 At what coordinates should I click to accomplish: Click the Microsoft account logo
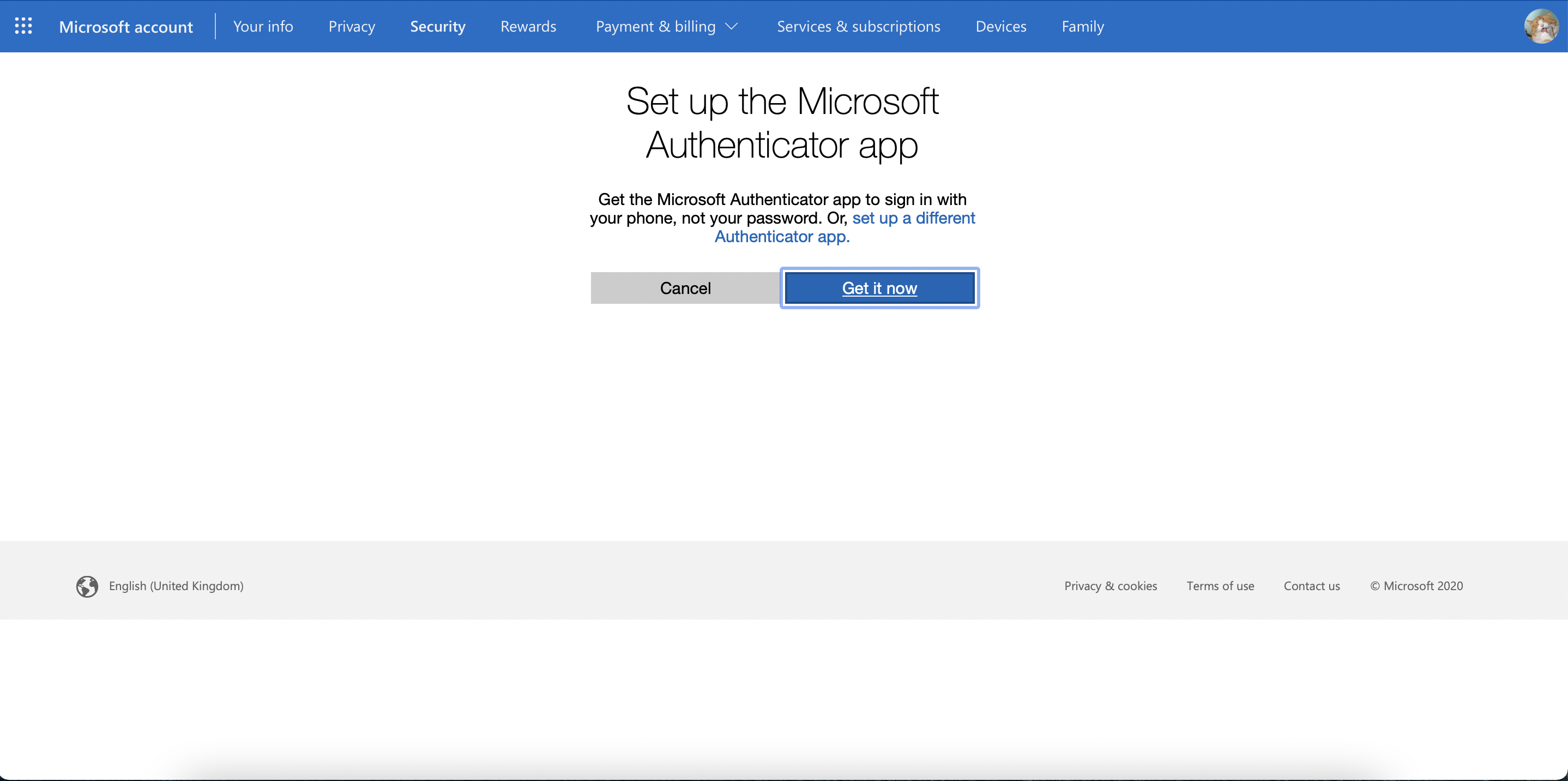point(126,26)
